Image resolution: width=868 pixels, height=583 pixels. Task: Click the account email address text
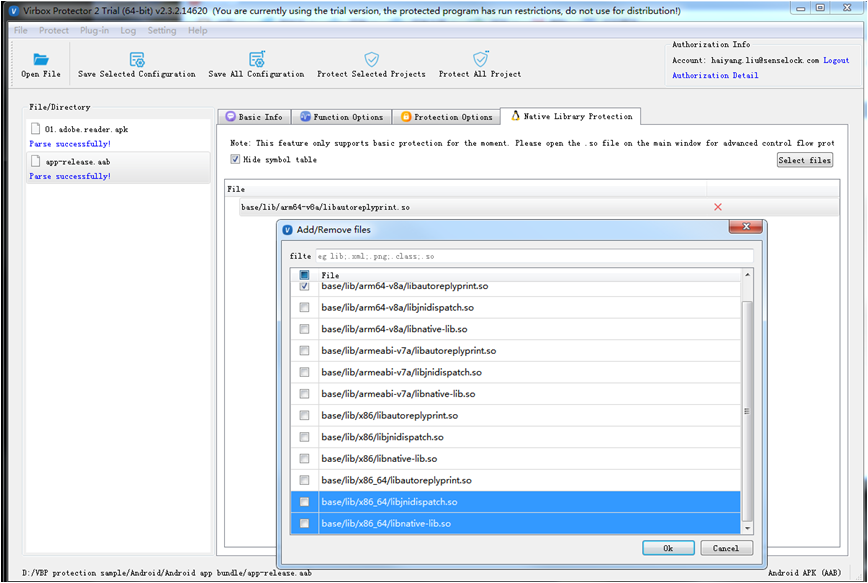coord(765,60)
